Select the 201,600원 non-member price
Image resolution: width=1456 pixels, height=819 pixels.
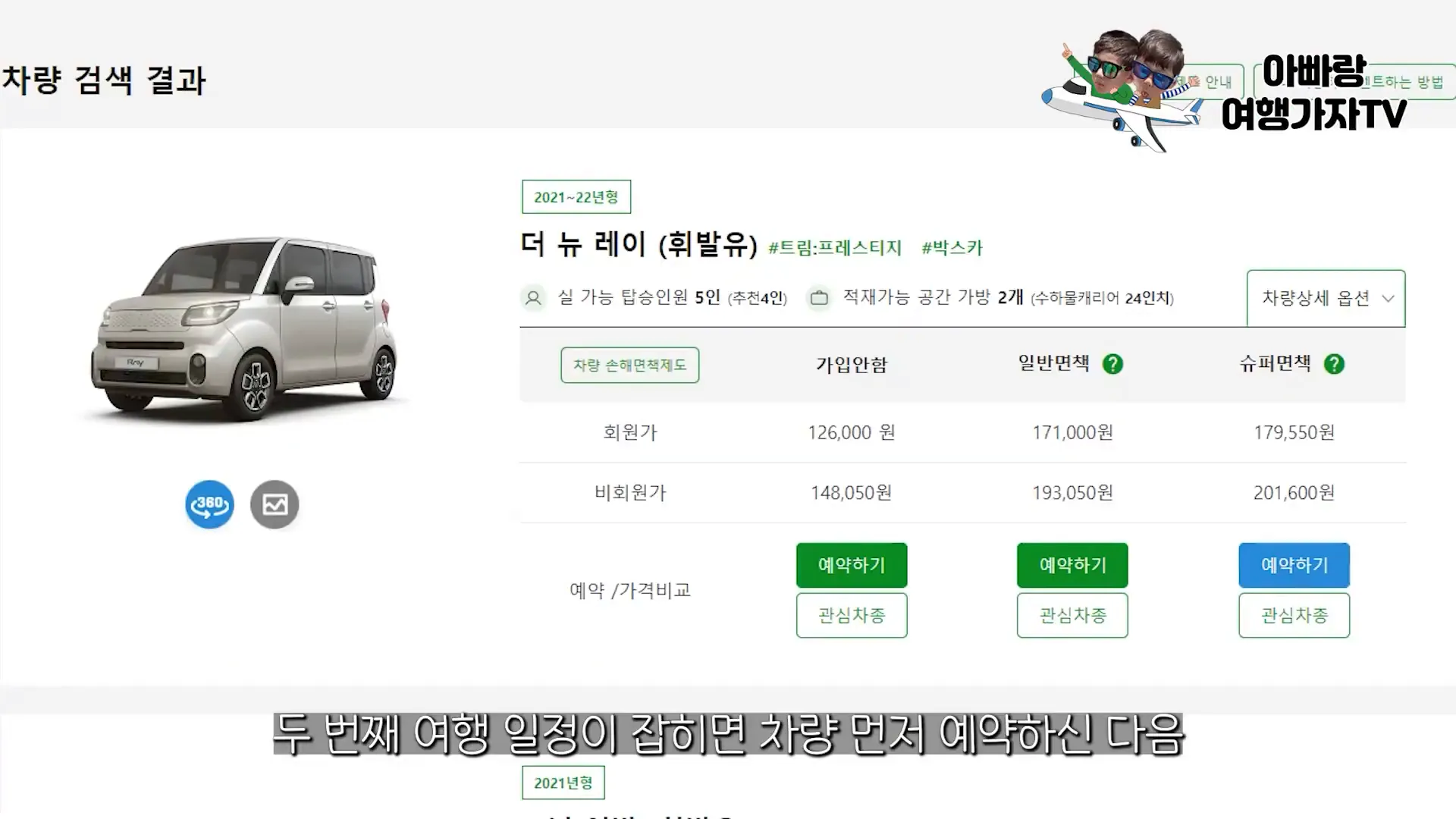[x=1294, y=493]
